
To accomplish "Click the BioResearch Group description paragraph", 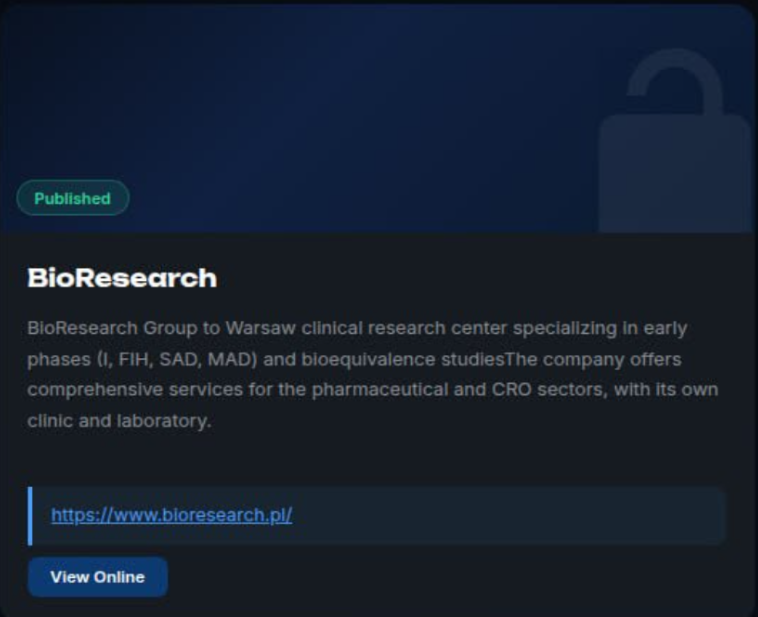I will 372,374.
